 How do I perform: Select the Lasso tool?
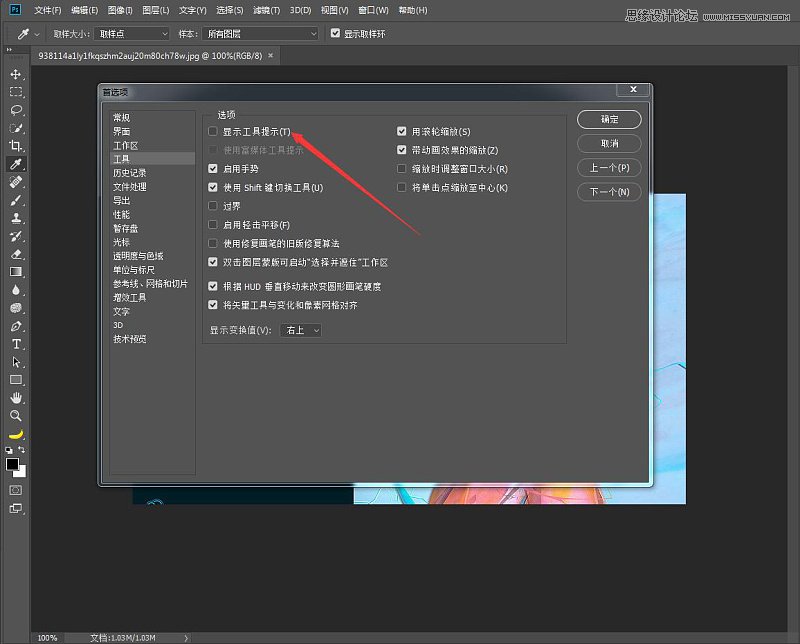click(14, 111)
